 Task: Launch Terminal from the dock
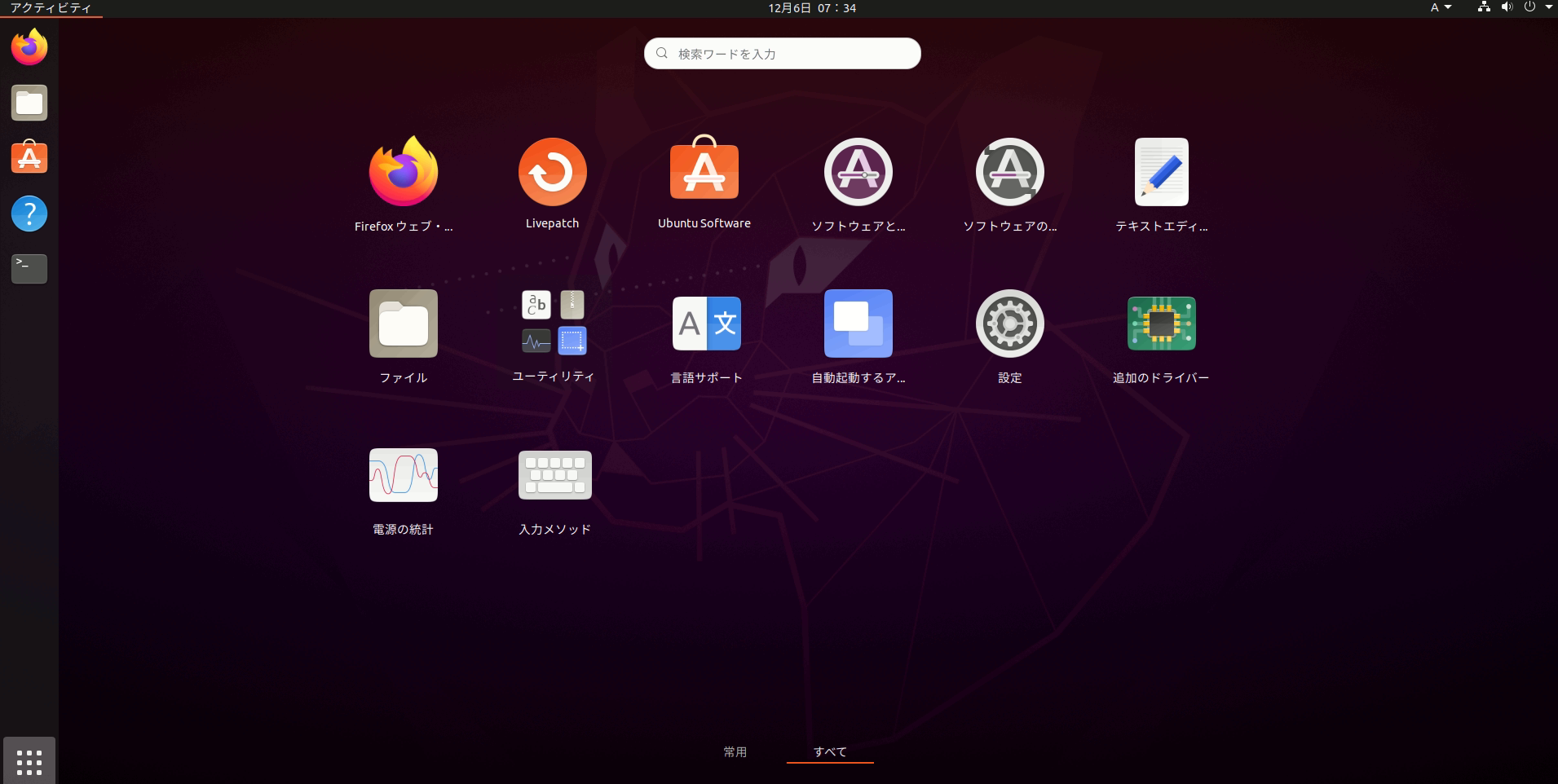click(29, 269)
